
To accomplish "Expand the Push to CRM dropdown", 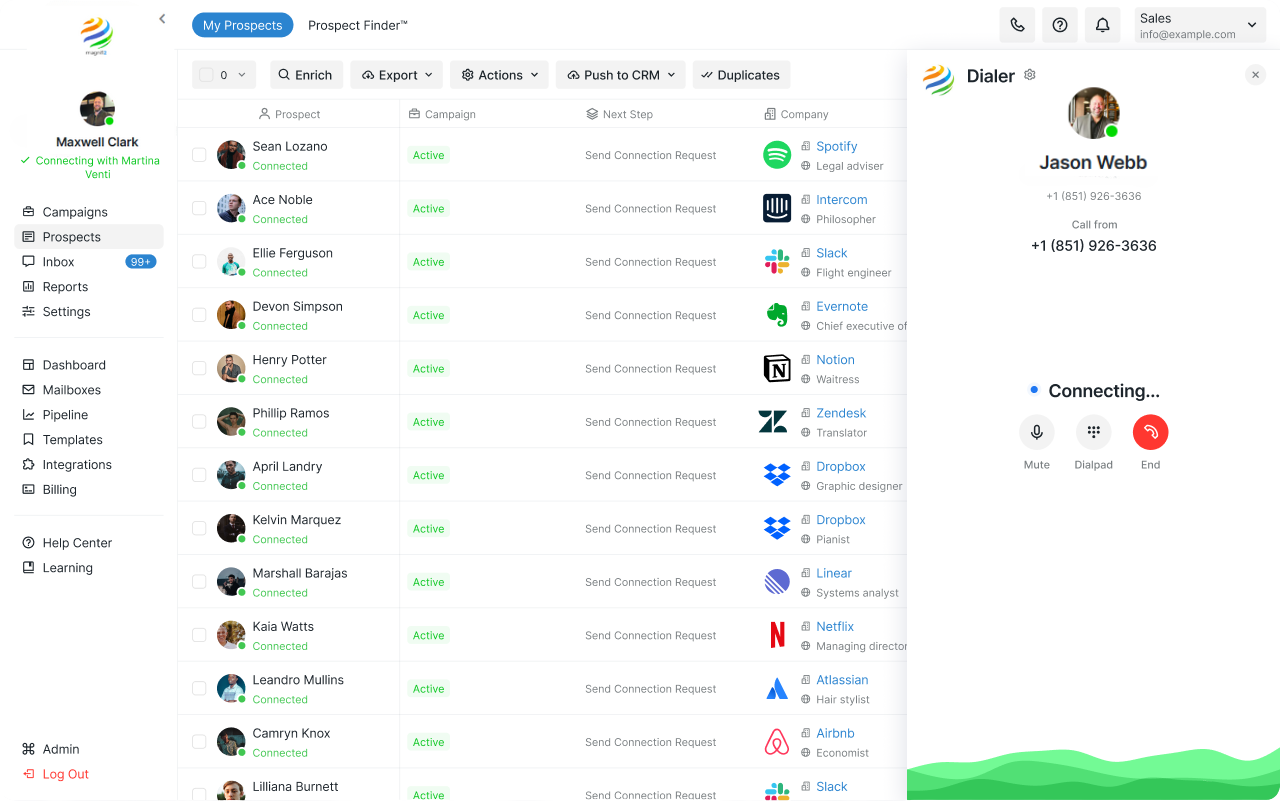I will tap(620, 75).
